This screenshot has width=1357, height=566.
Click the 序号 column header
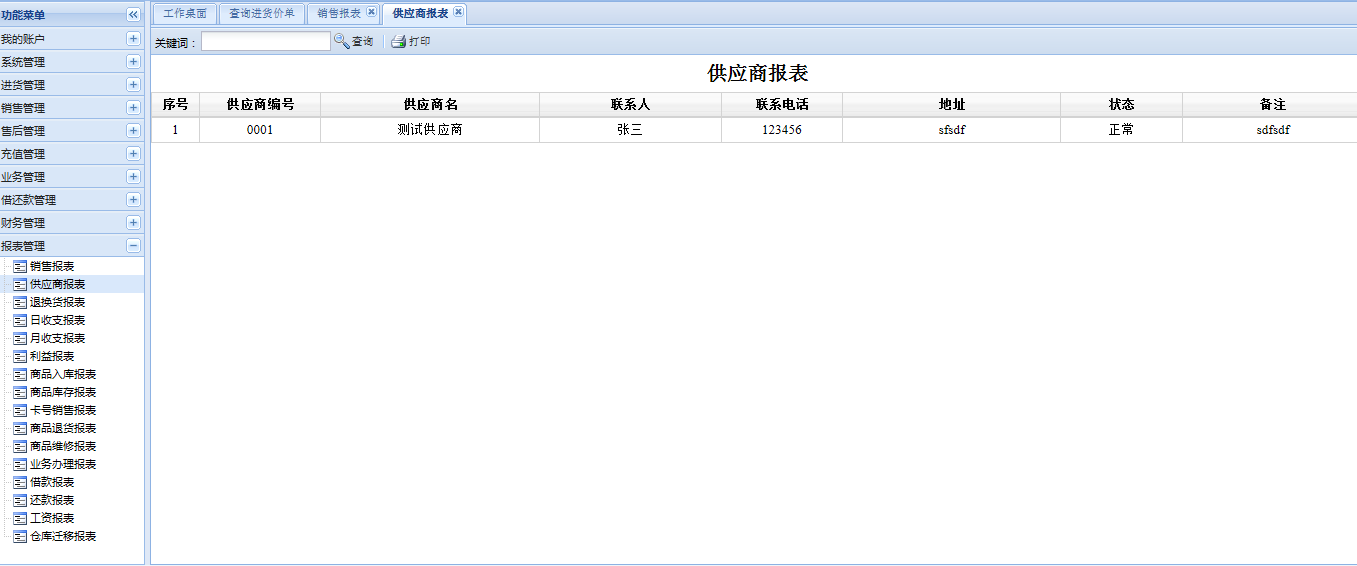point(175,105)
